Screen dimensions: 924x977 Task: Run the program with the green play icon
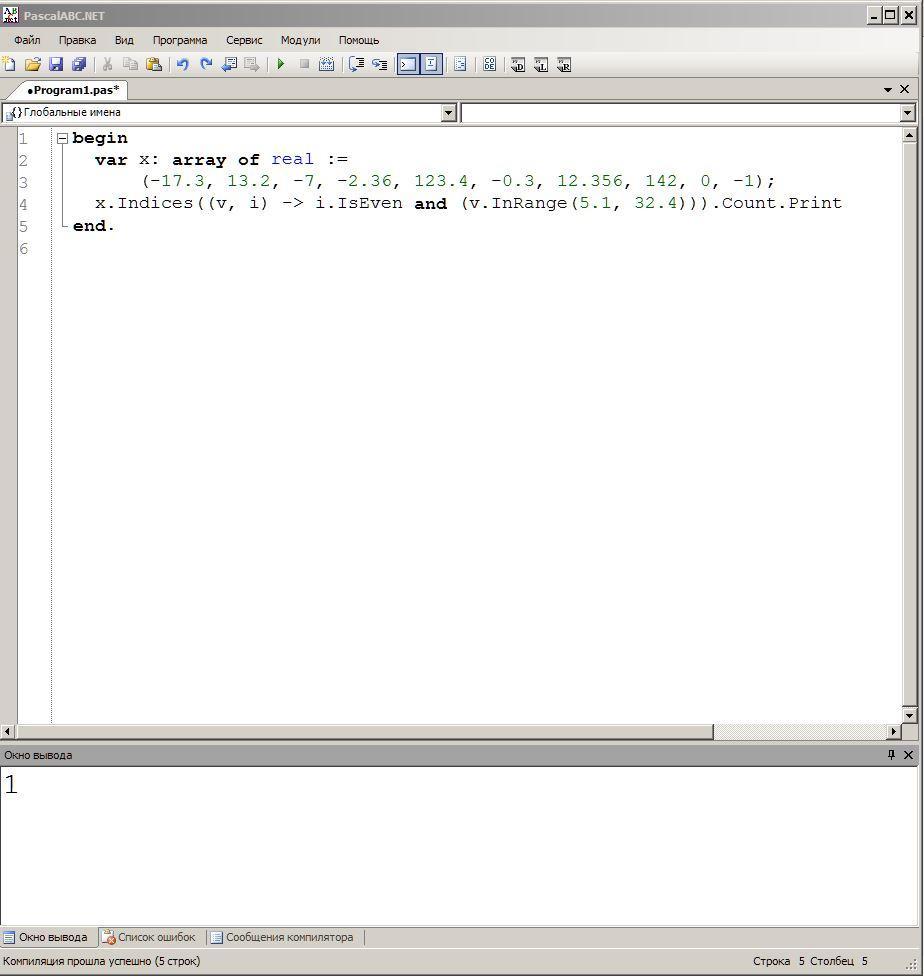(280, 64)
